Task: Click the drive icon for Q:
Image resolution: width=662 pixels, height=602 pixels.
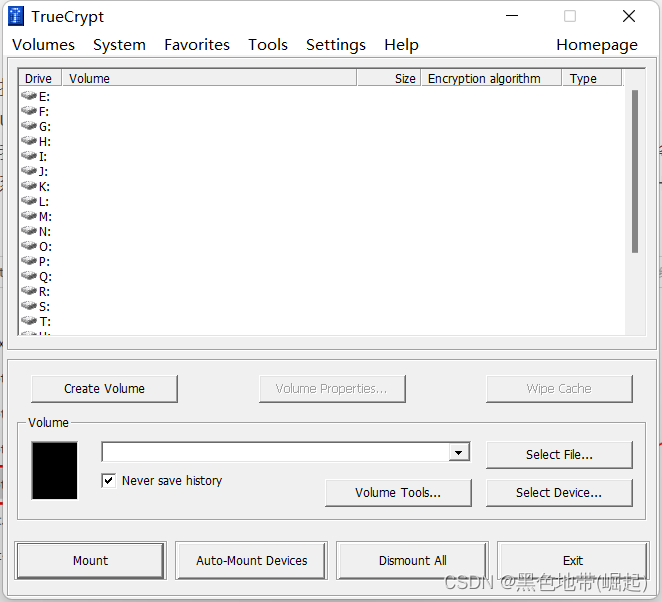Action: 29,276
